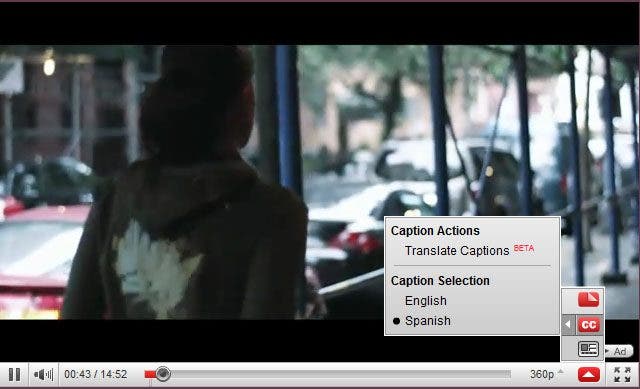The image size is (640, 389).
Task: Mute audio with the speaker icon
Action: (x=40, y=374)
